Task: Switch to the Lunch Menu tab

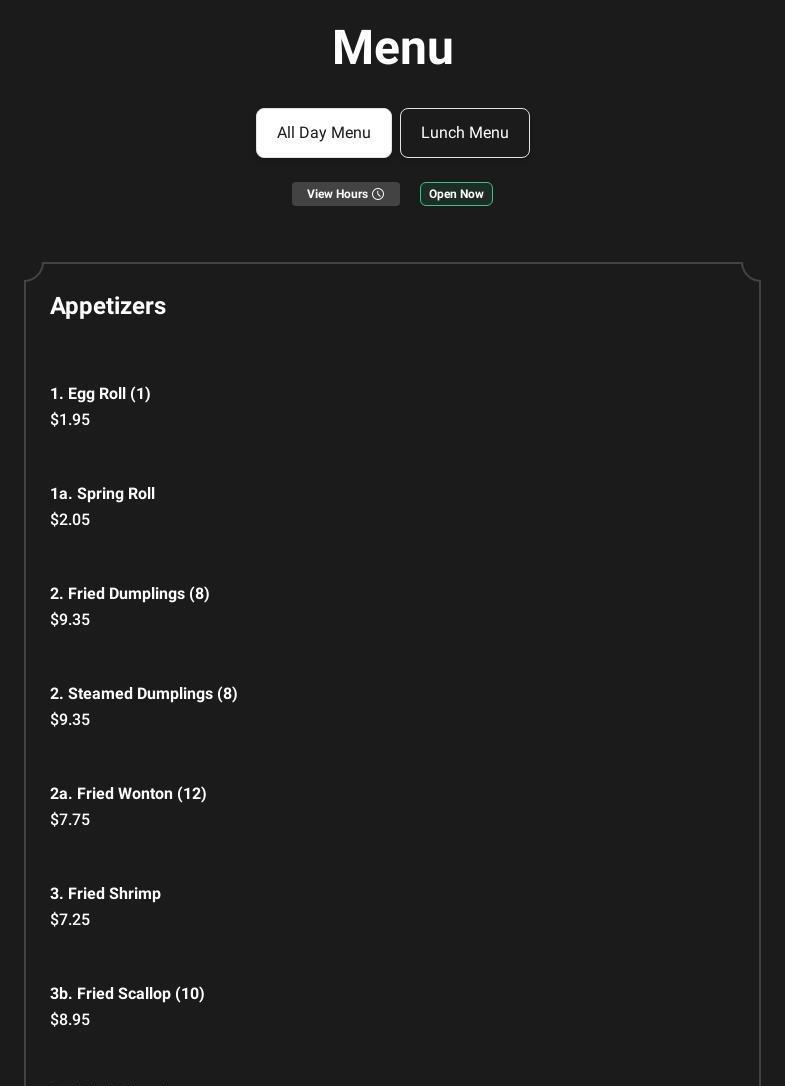Action: (x=465, y=133)
